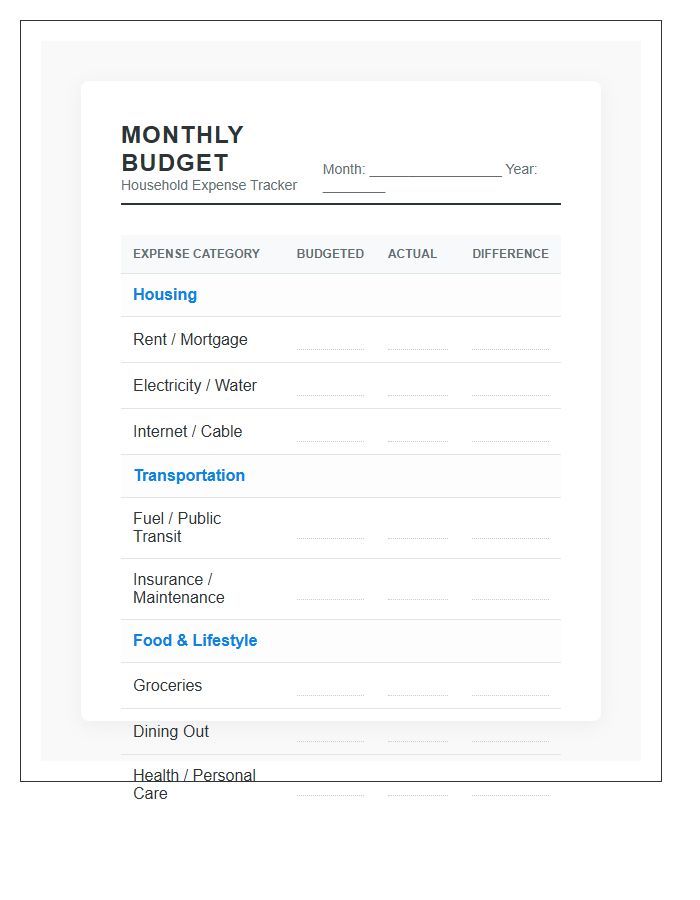Viewport: 700px width, 900px height.
Task: Click the Fuel / Public Transit row label
Action: point(177,527)
